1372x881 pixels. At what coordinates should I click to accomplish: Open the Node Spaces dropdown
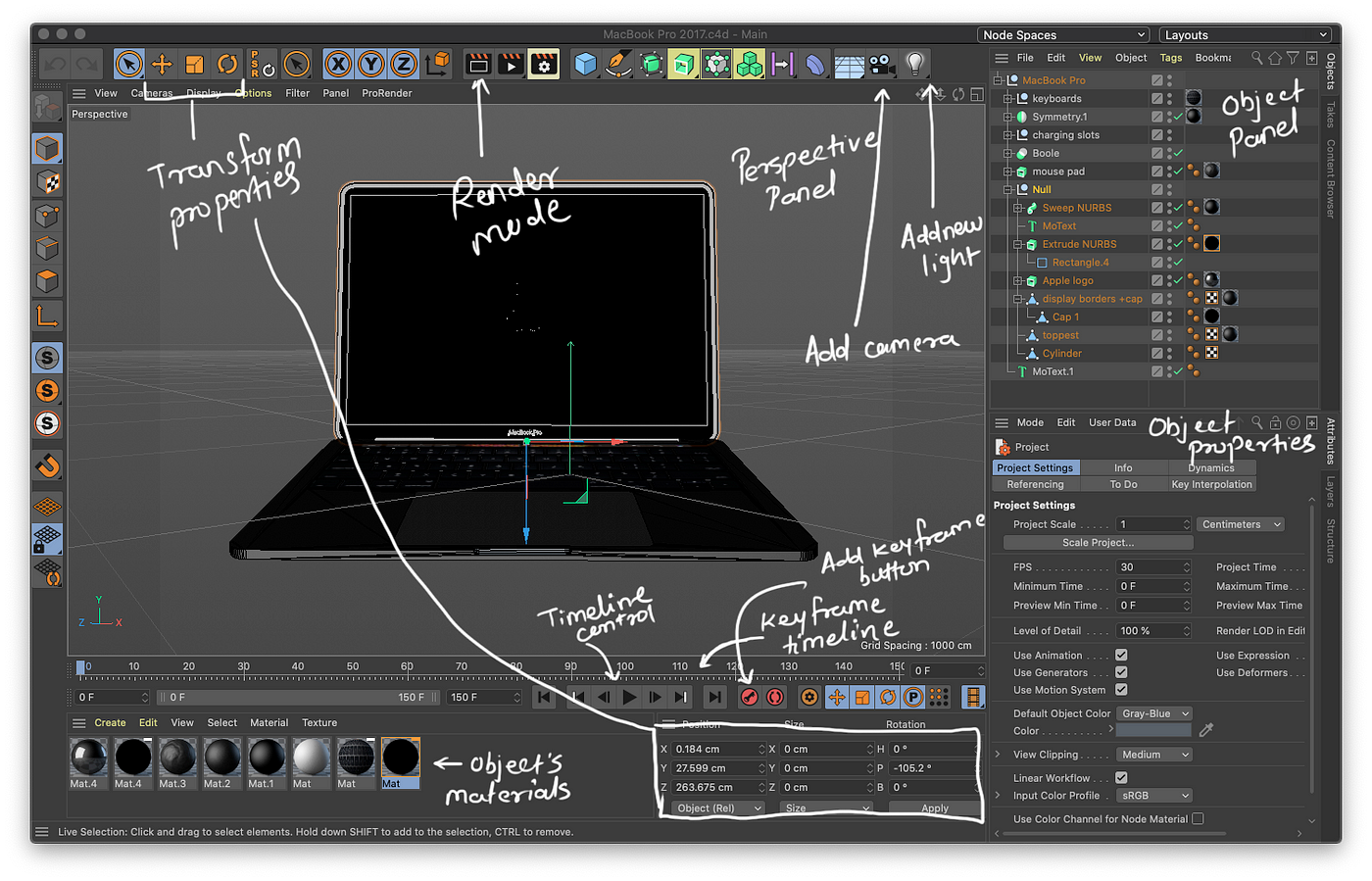(x=1063, y=34)
